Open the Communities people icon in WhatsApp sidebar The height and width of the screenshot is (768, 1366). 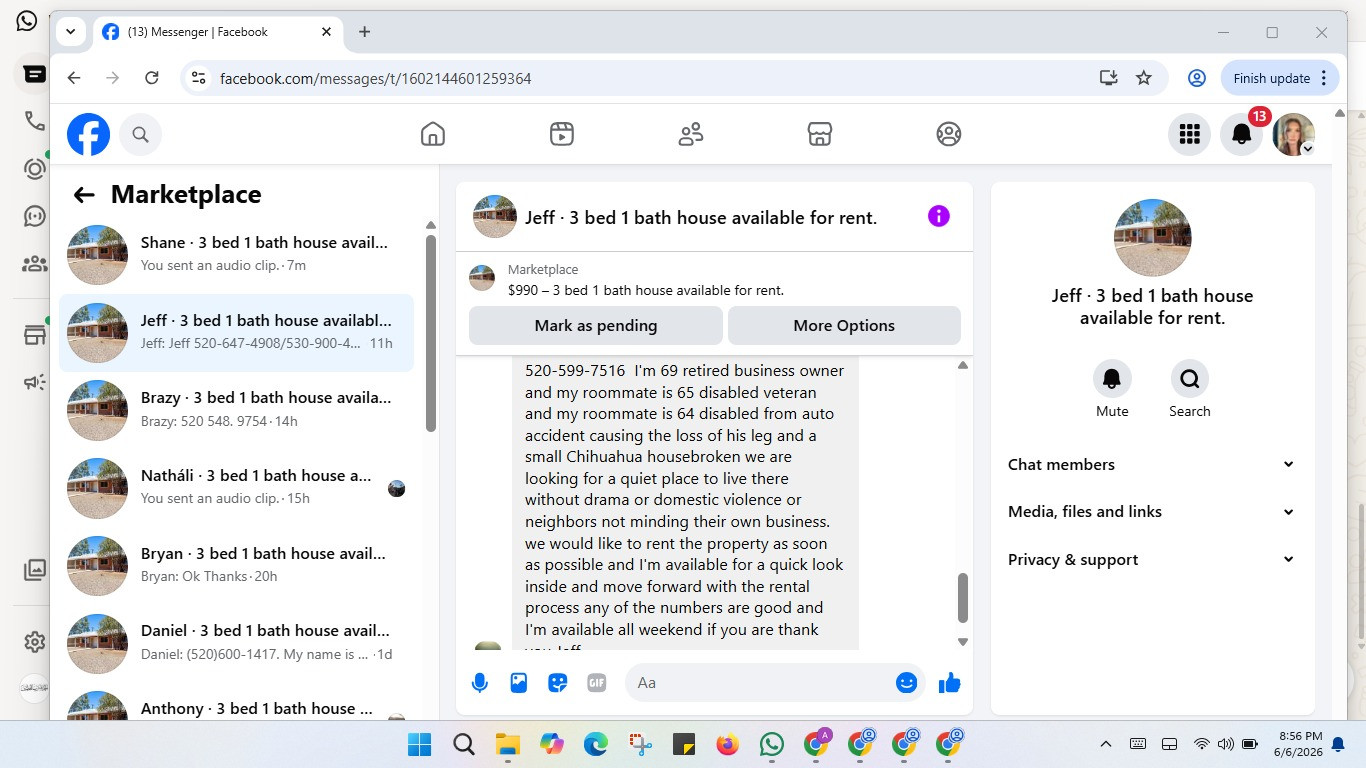[x=35, y=264]
